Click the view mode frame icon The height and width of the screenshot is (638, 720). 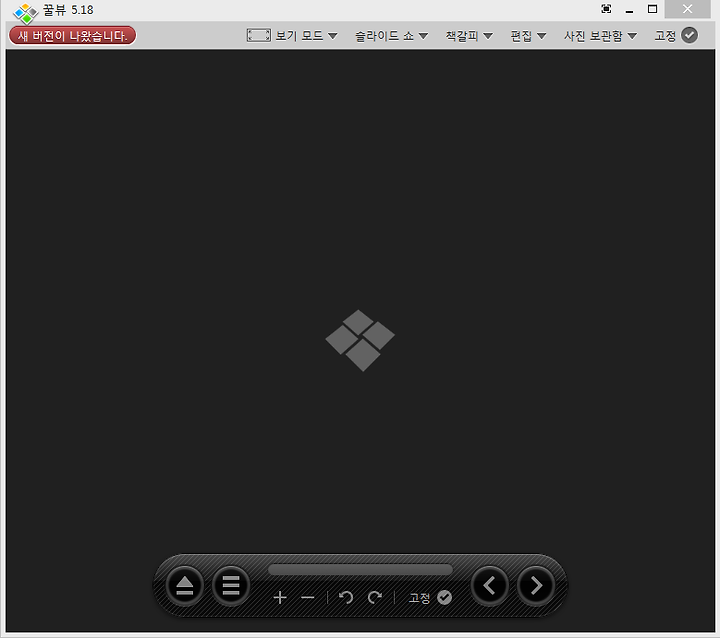click(259, 35)
